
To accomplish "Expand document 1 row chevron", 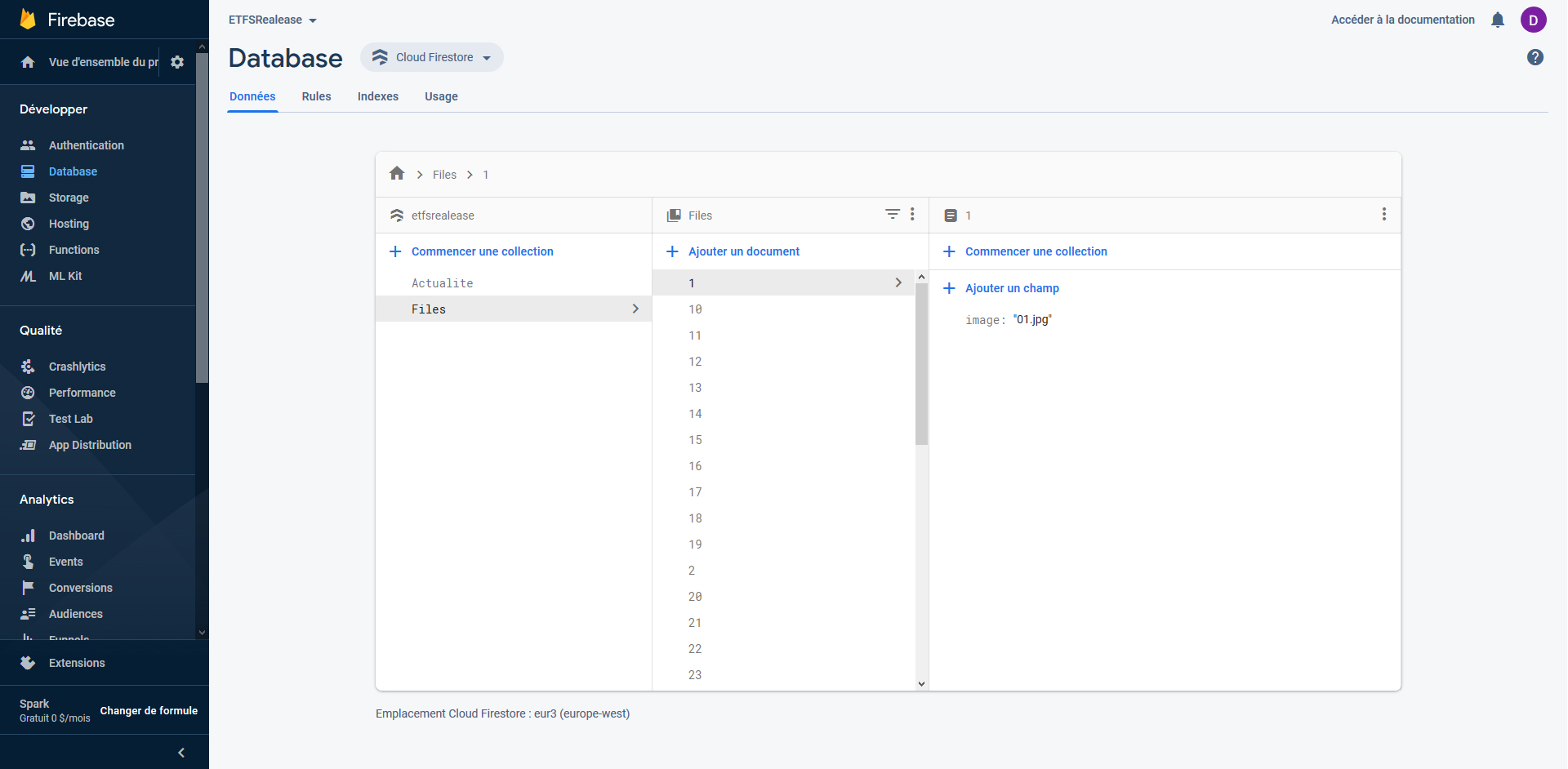I will (x=898, y=282).
